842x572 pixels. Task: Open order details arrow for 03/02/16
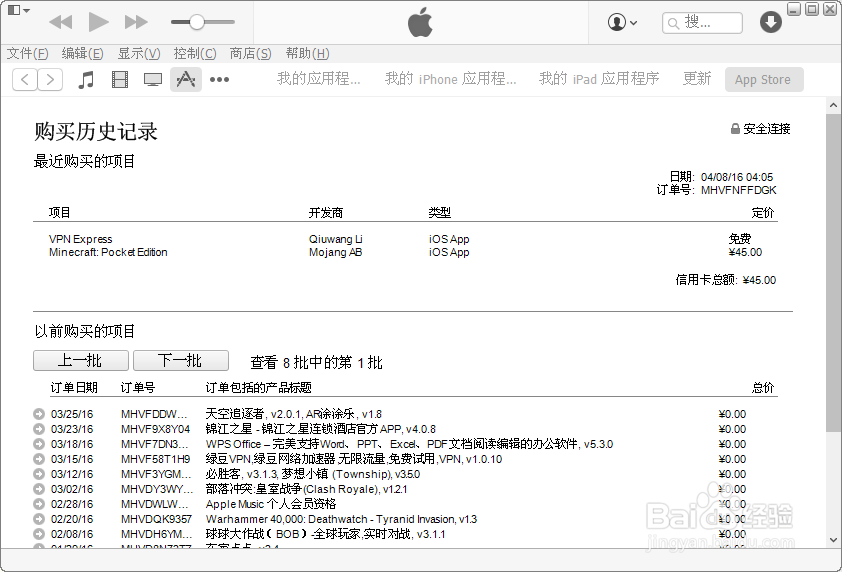click(x=38, y=489)
